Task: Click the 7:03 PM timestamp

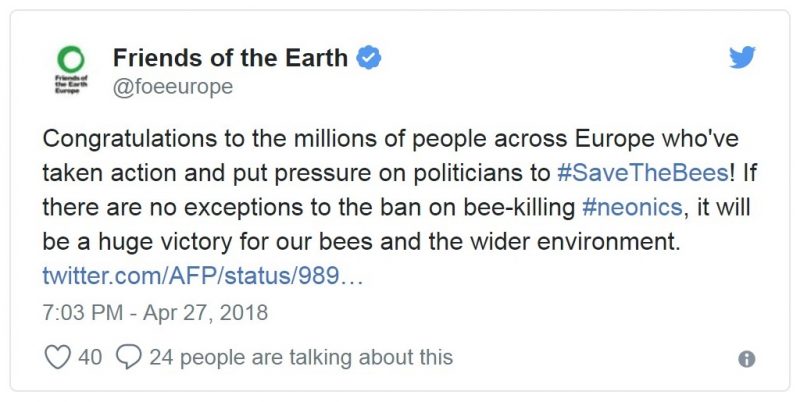Action: (x=83, y=312)
